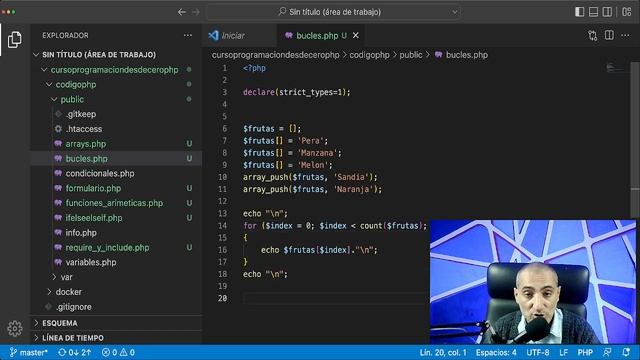640x360 pixels.
Task: Switch to the Iniciar tab
Action: pos(239,36)
